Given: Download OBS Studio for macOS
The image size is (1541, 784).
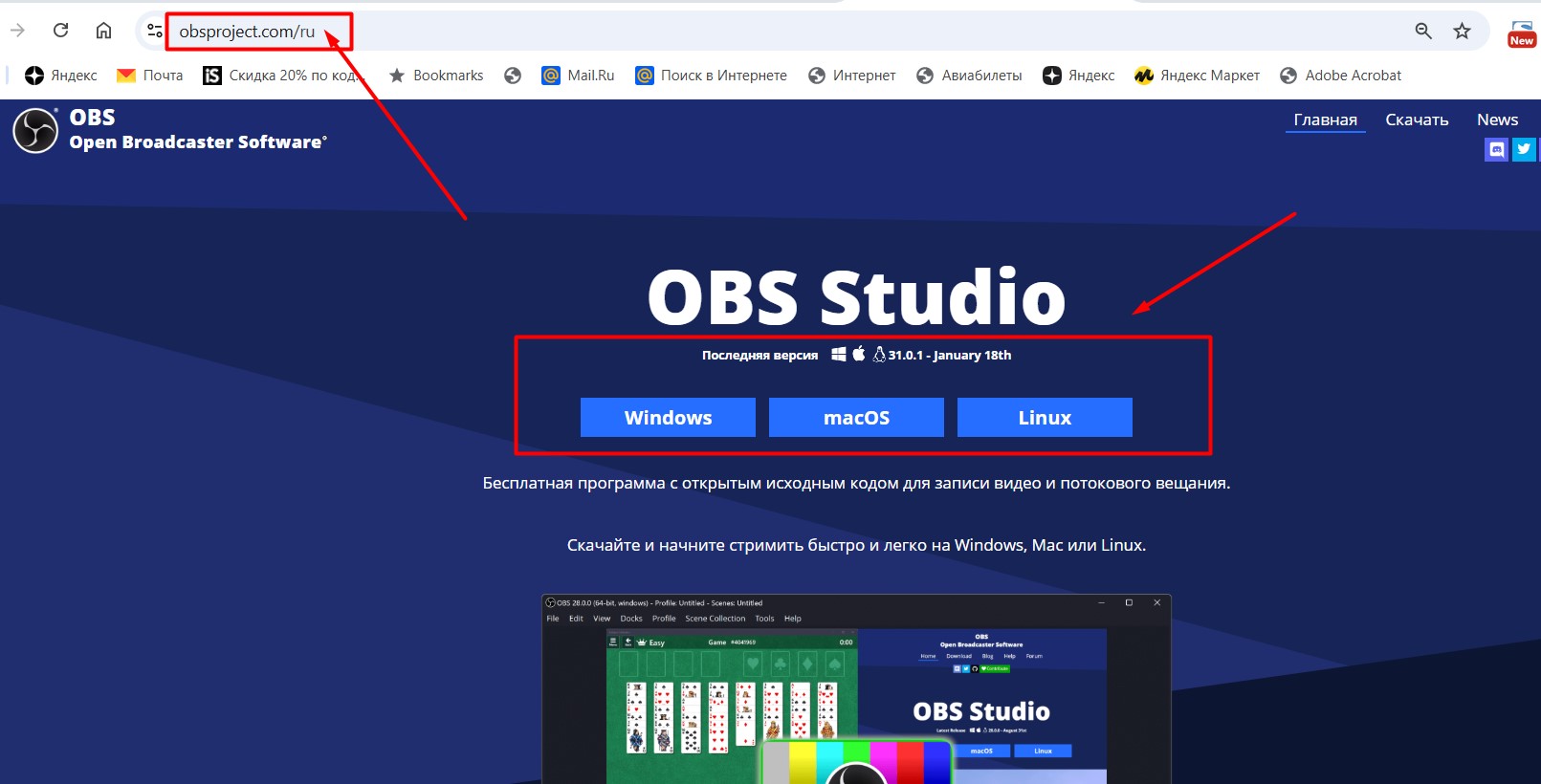Looking at the screenshot, I should (x=856, y=418).
